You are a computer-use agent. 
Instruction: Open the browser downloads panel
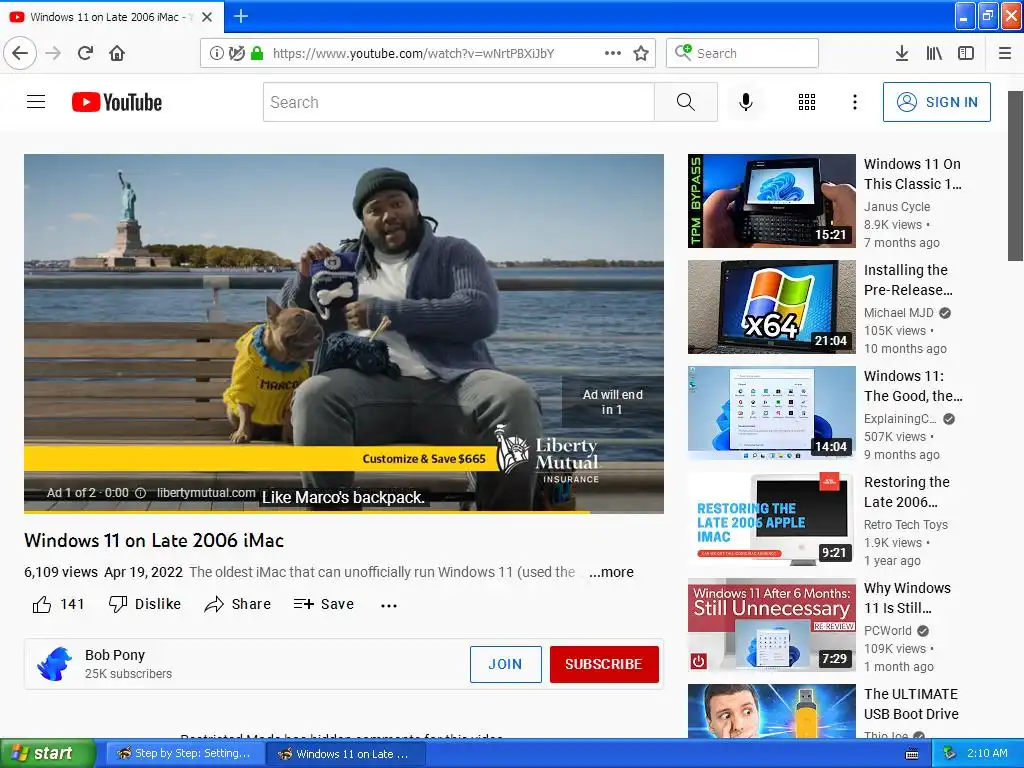[902, 54]
